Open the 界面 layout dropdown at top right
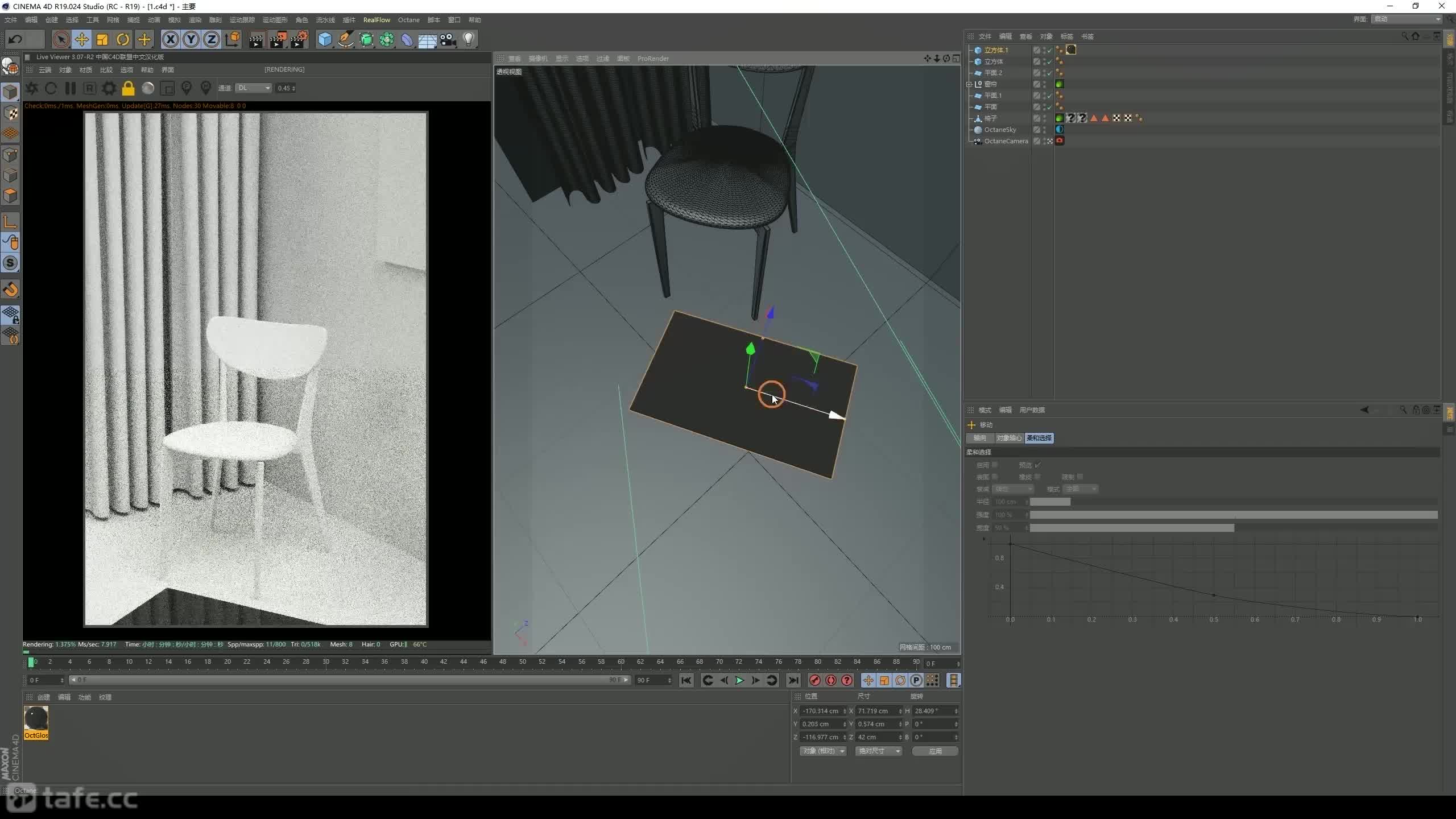The image size is (1456, 819). pyautogui.click(x=1405, y=19)
